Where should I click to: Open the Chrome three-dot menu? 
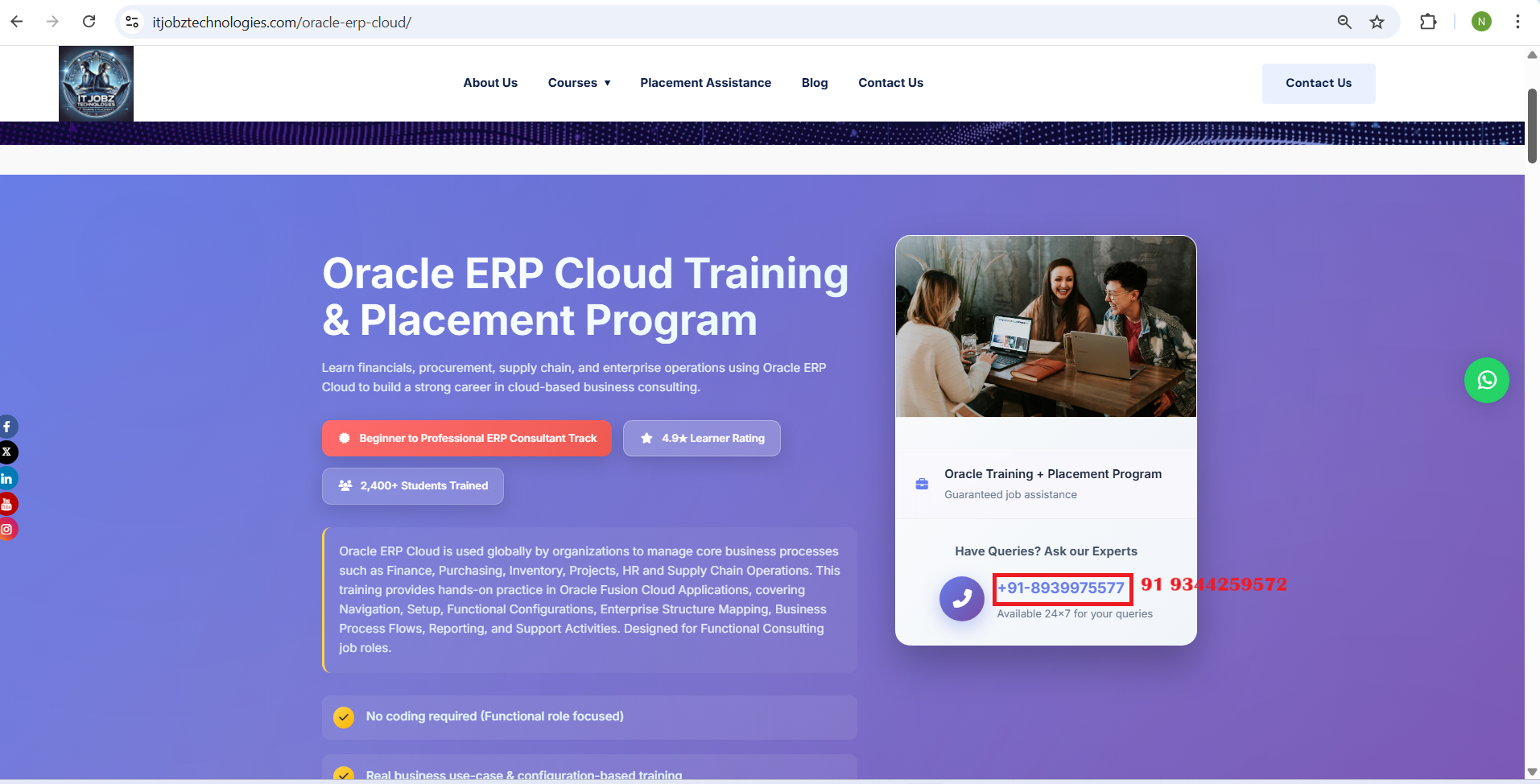coord(1517,23)
